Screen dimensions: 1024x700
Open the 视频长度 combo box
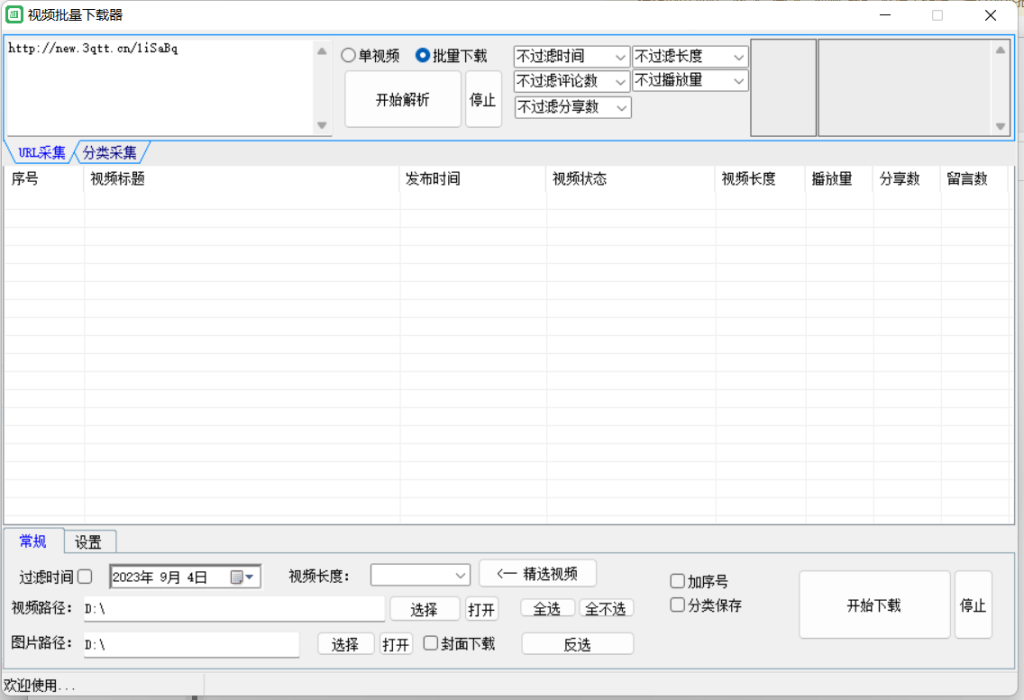[420, 575]
